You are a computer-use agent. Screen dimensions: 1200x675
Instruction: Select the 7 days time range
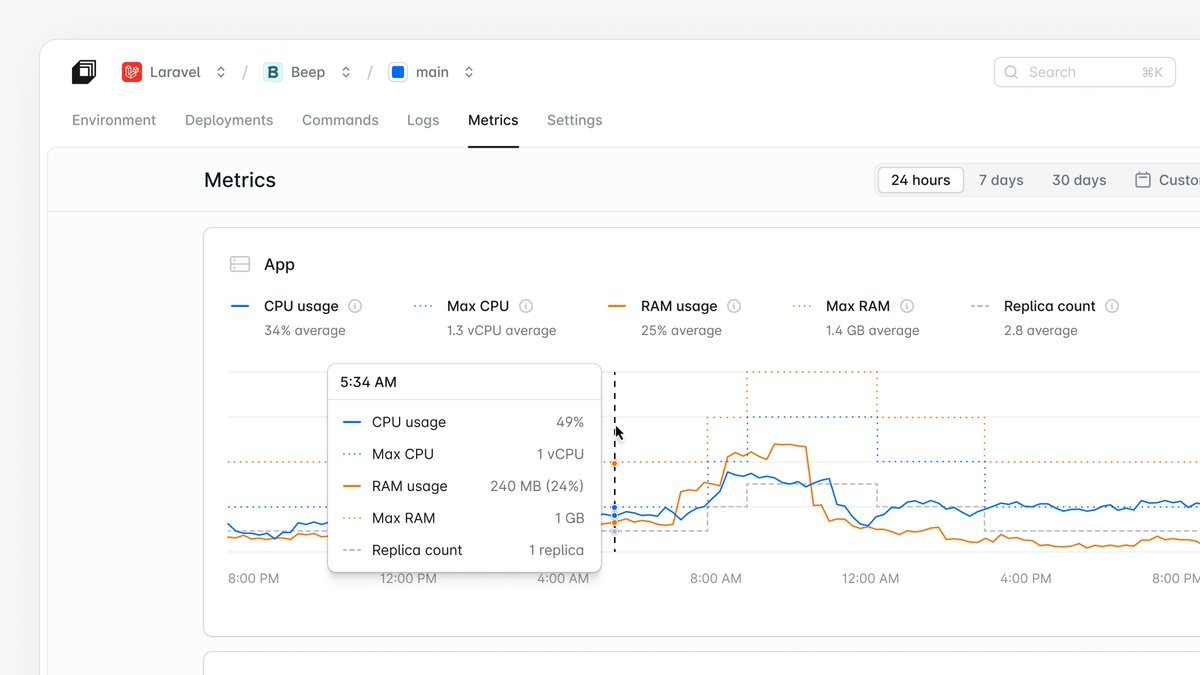coord(1001,180)
